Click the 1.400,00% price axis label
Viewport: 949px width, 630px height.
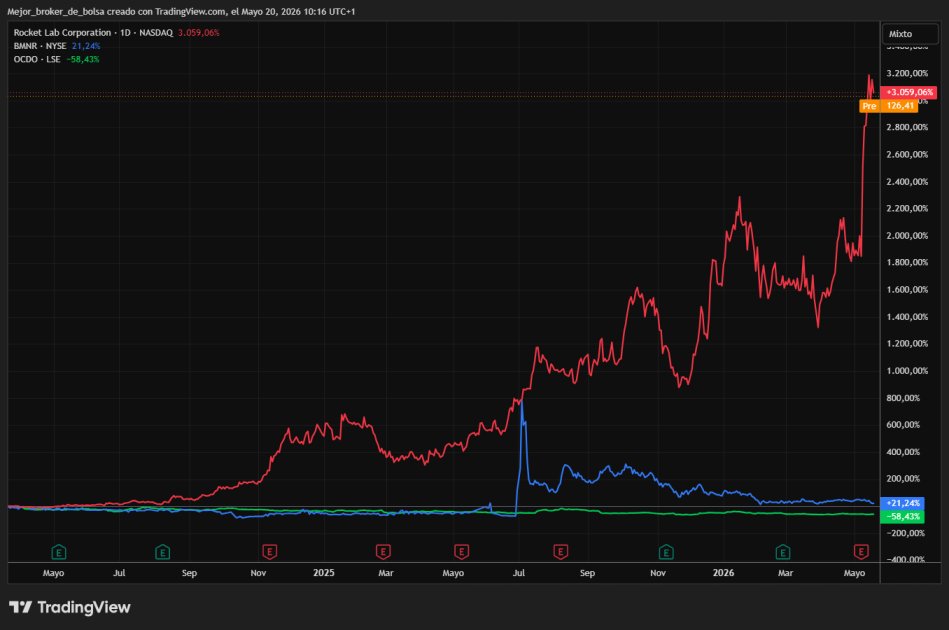pos(907,317)
